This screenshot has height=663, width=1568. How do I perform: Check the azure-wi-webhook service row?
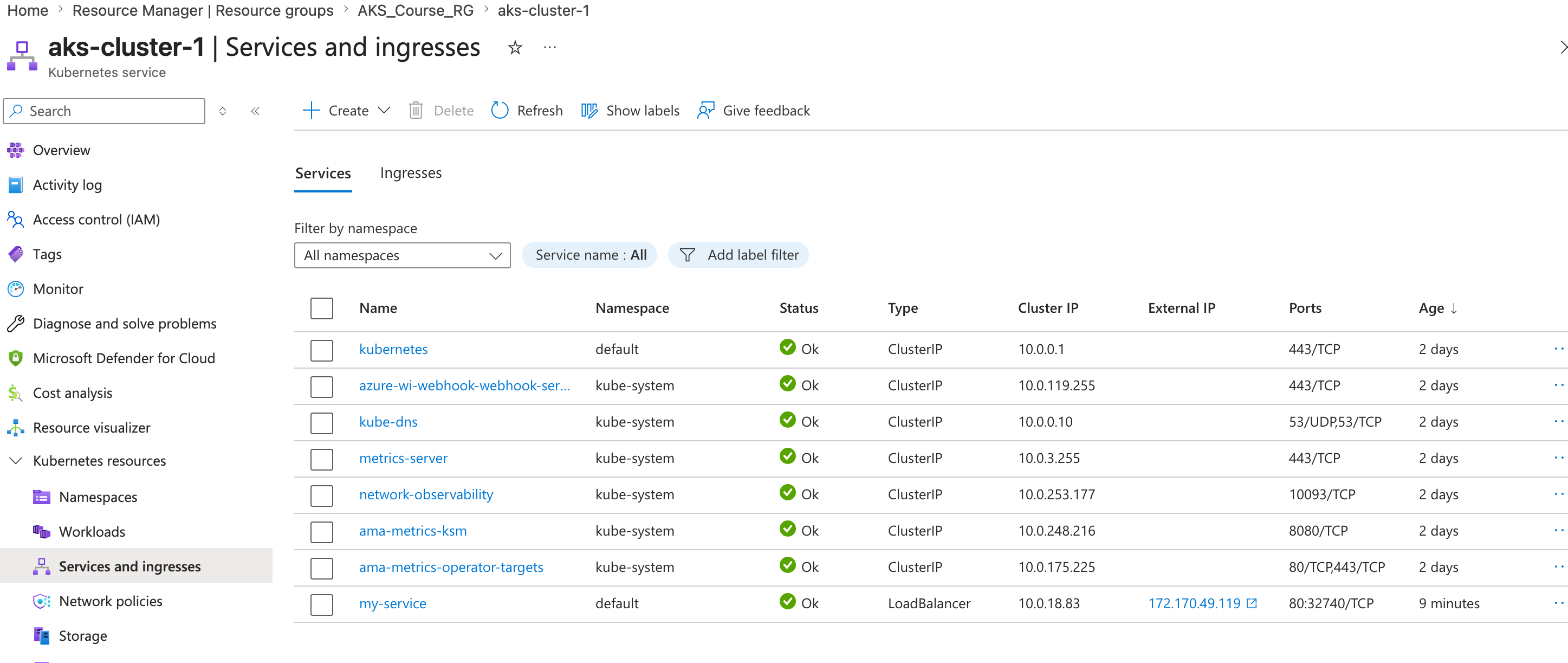[x=321, y=387]
